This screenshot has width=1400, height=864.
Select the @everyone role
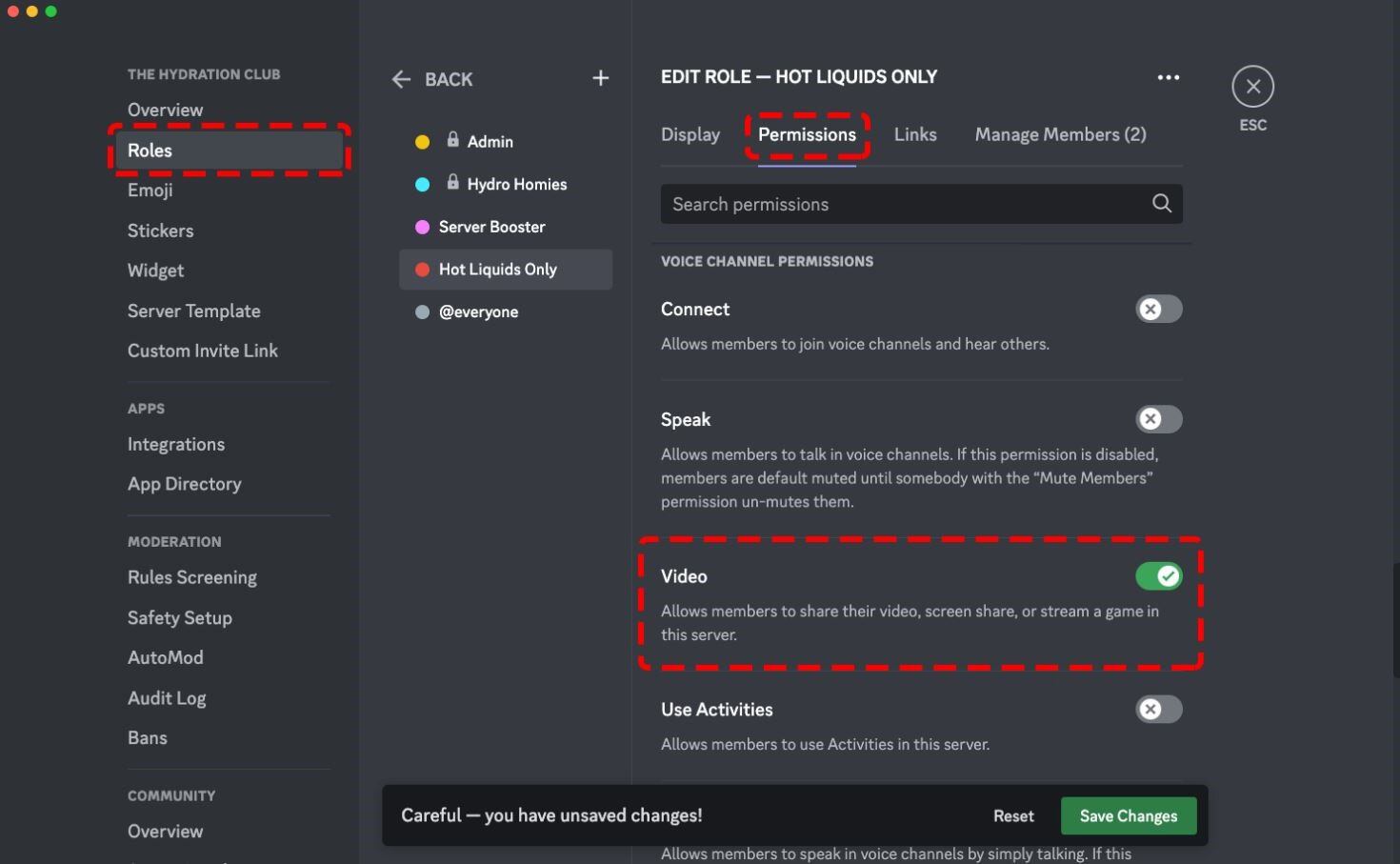(478, 312)
